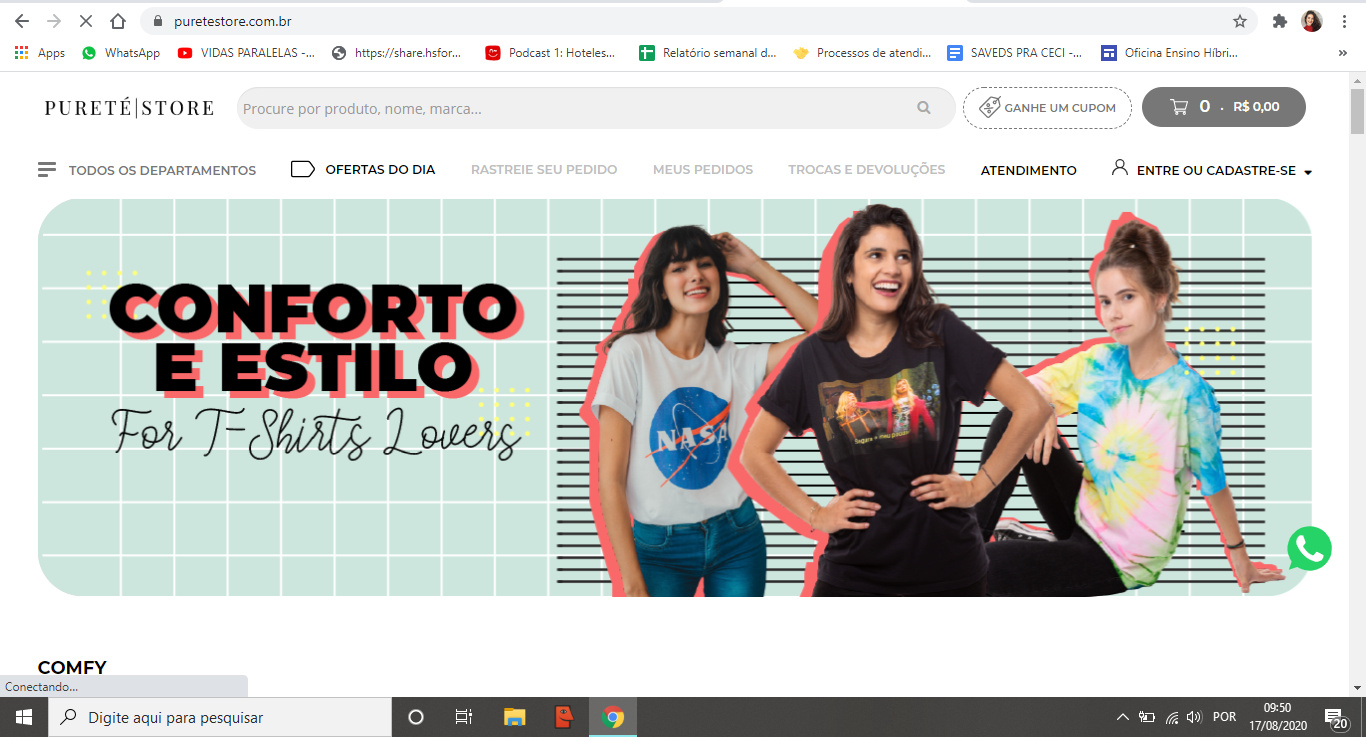Open the Podcast 1: Hoteles bookmark

point(550,53)
